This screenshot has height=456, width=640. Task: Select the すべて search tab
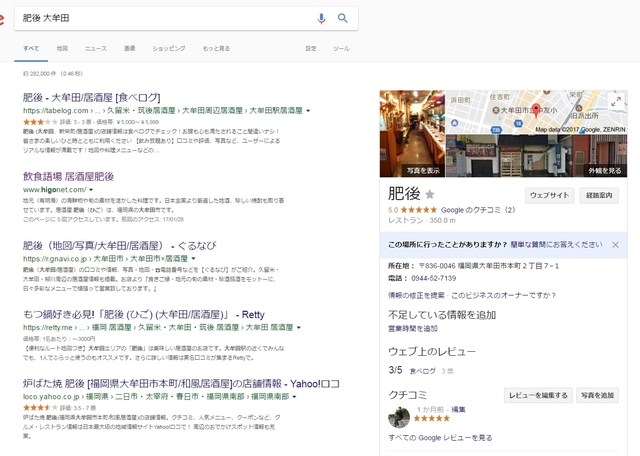(31, 48)
